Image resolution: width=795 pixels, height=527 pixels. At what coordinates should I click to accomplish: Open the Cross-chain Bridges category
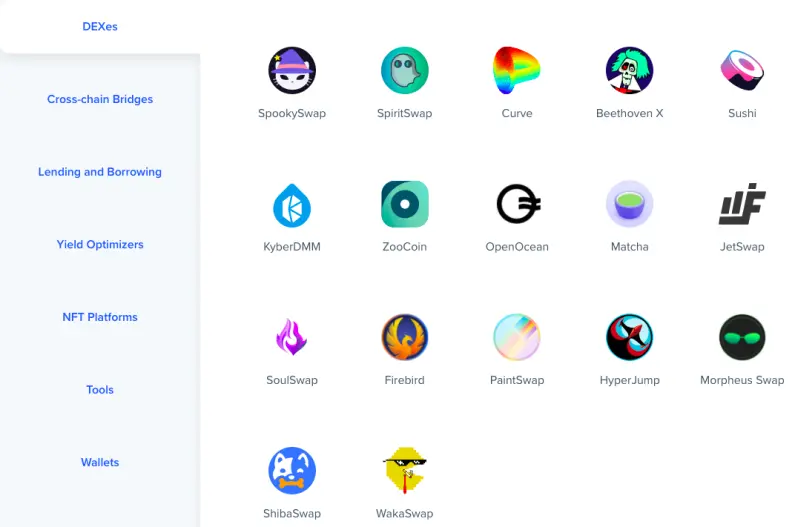(x=100, y=99)
